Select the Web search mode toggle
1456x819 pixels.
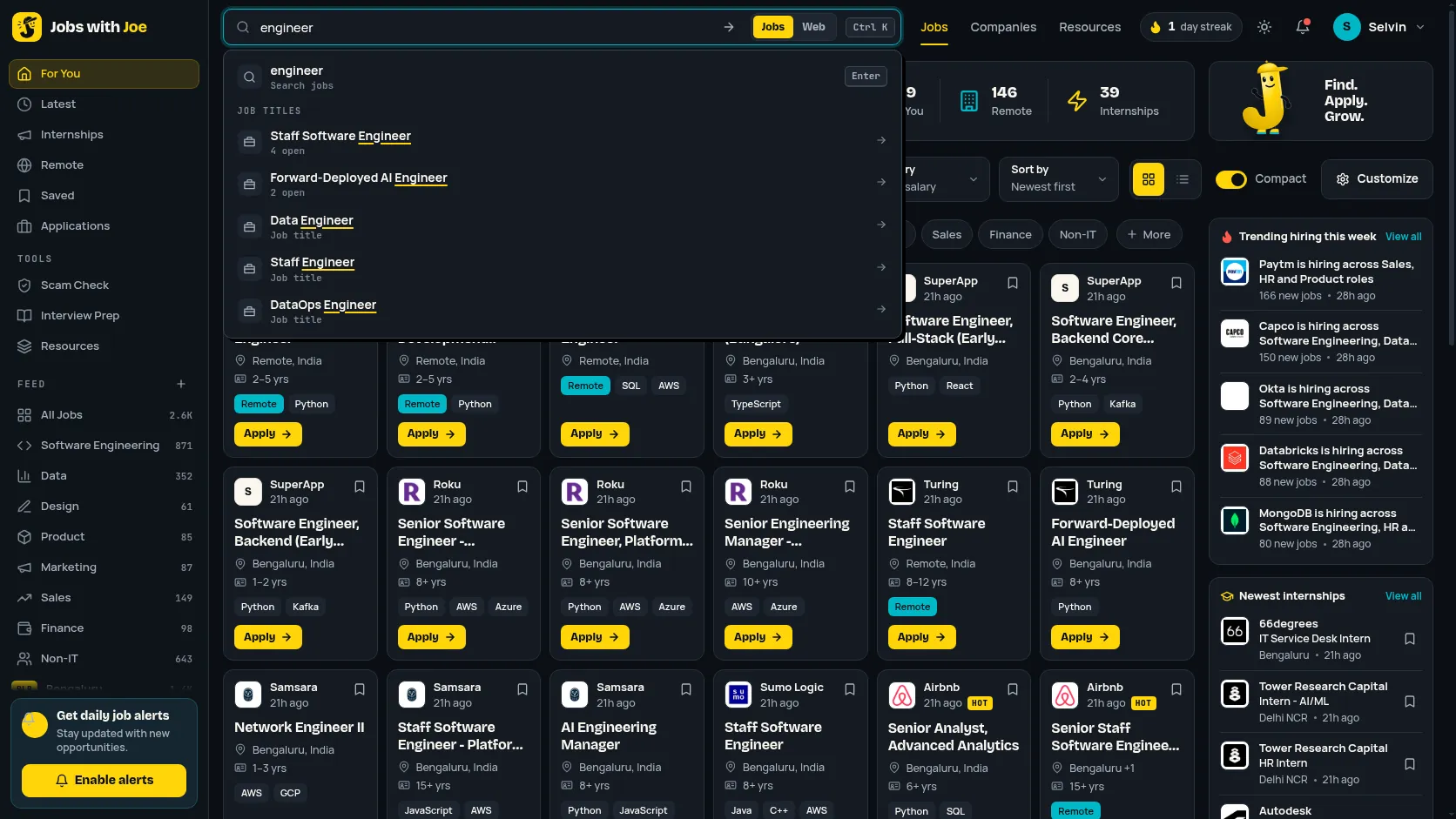pos(813,27)
